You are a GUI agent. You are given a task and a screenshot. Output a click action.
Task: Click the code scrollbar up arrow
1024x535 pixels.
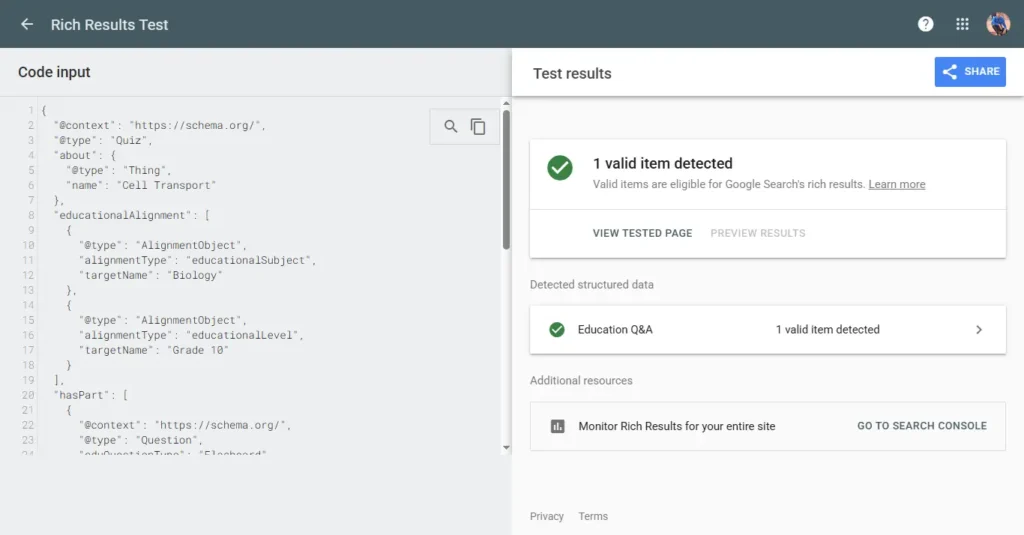506,104
